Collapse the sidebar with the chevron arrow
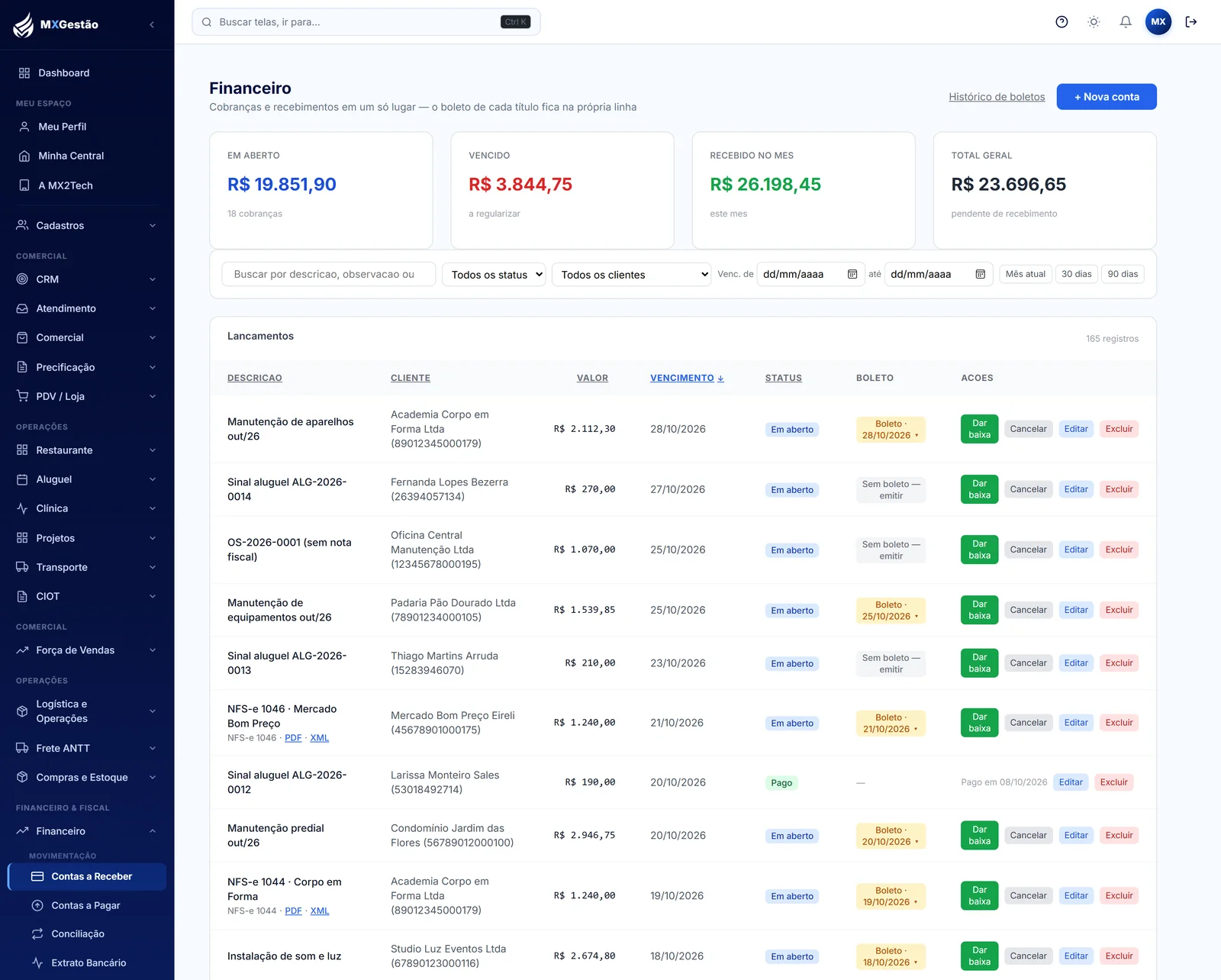 point(152,24)
